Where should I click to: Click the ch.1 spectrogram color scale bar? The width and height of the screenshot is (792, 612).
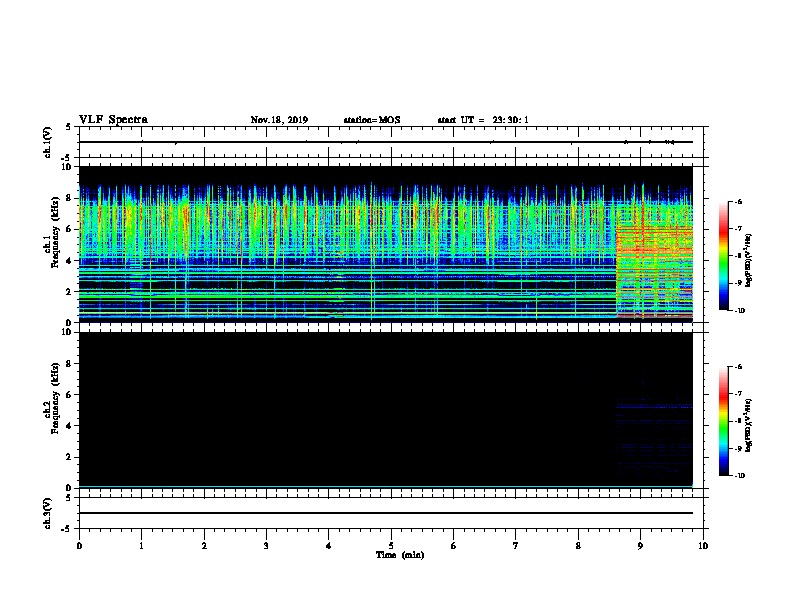[x=723, y=256]
